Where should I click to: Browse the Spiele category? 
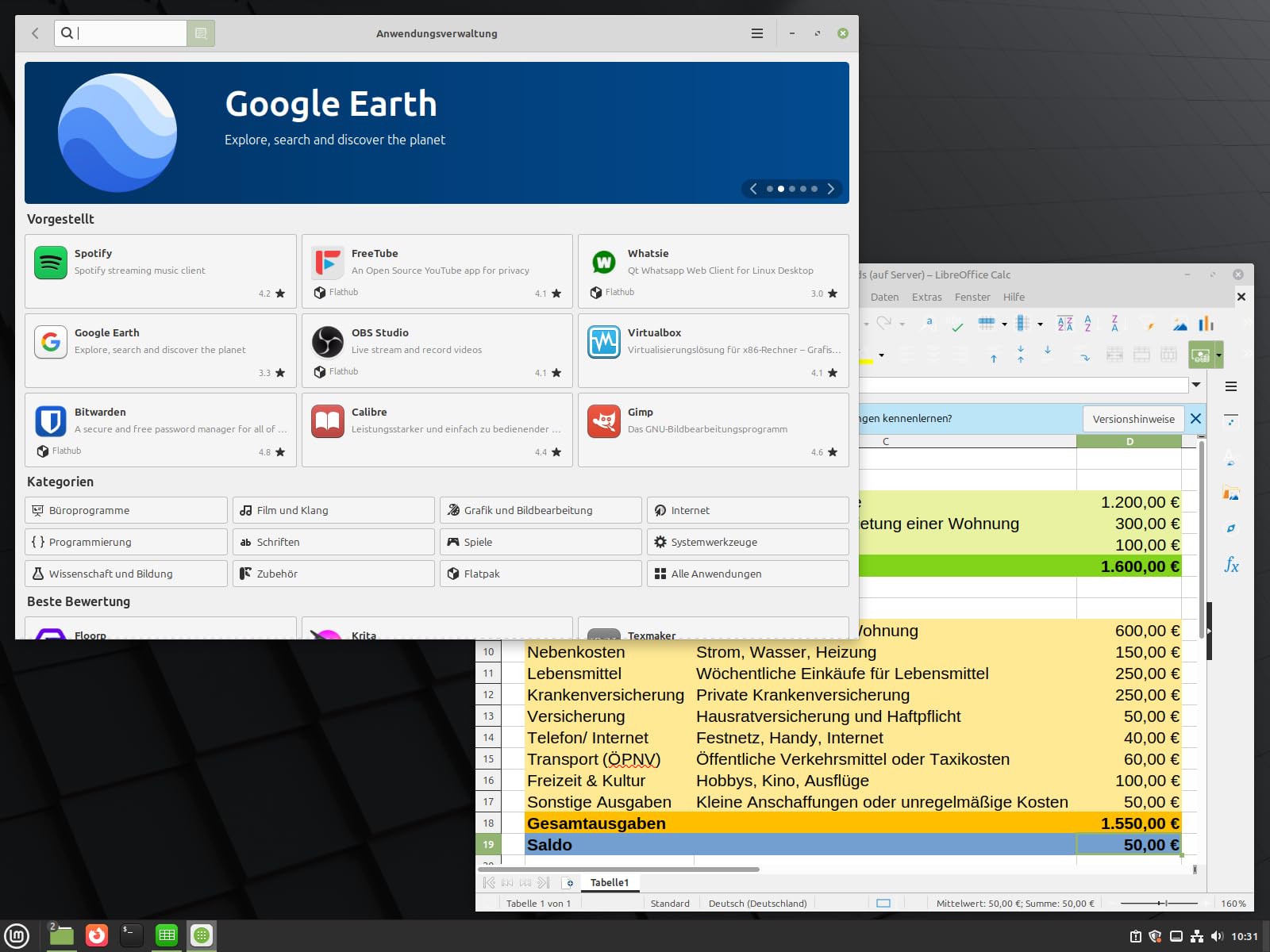(541, 542)
